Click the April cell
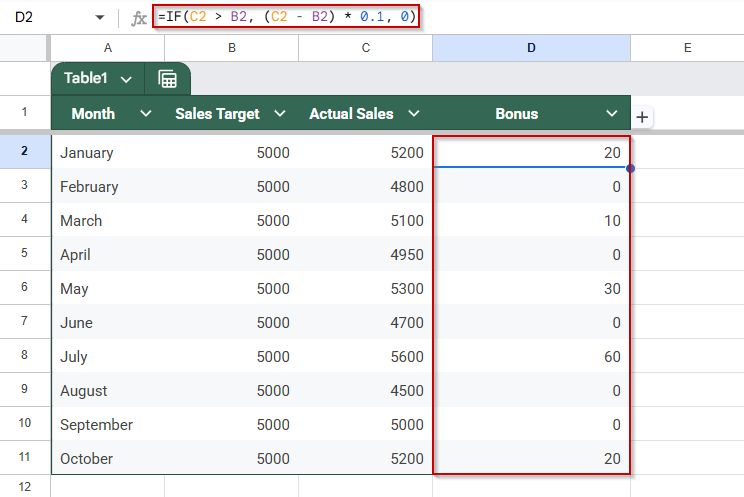 point(108,254)
